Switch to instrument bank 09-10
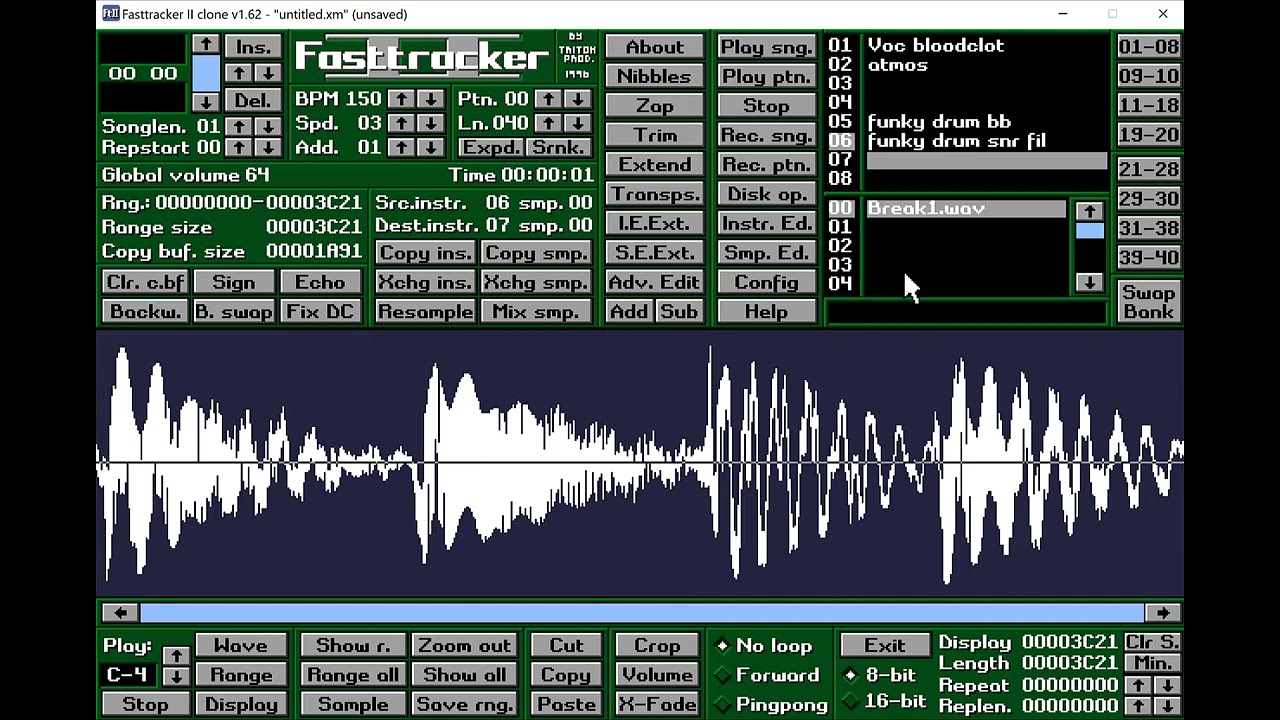Image resolution: width=1280 pixels, height=720 pixels. click(x=1148, y=76)
